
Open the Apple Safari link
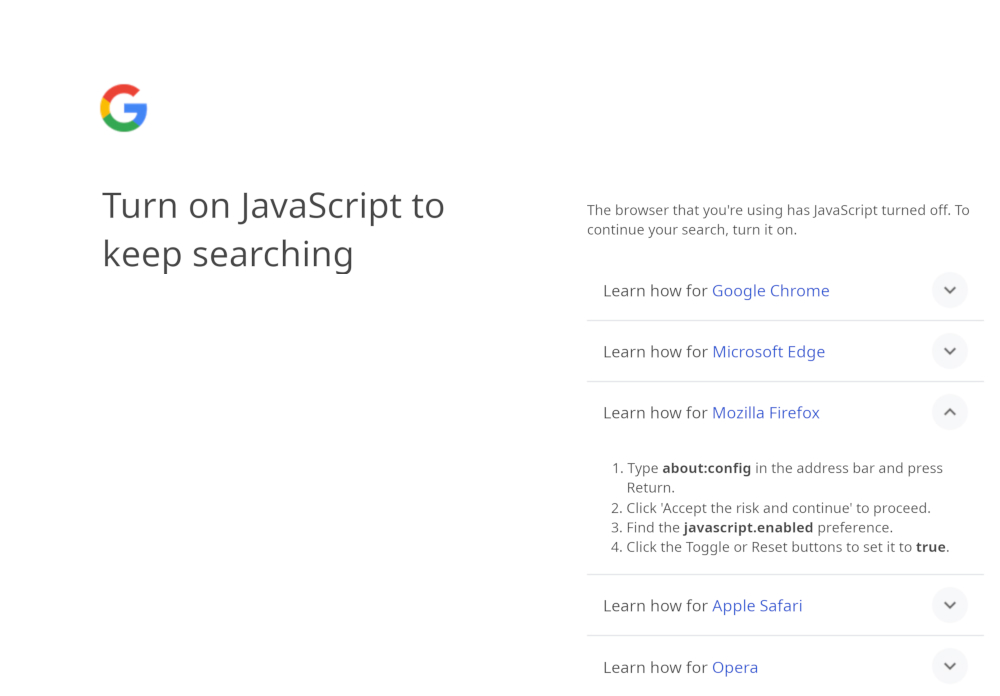point(757,606)
